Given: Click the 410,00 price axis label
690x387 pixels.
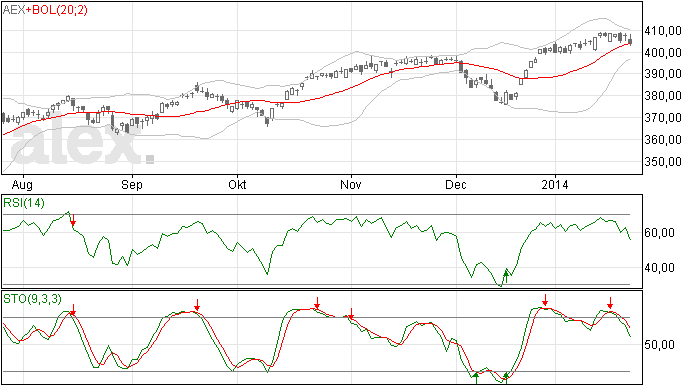Looking at the screenshot, I should pos(663,31).
